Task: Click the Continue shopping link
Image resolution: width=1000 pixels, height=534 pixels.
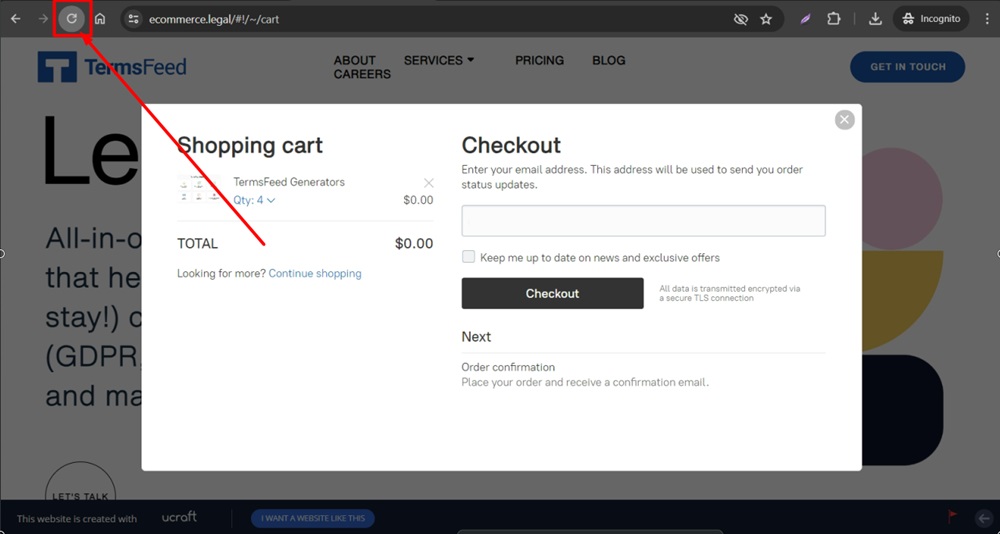Action: pos(315,274)
